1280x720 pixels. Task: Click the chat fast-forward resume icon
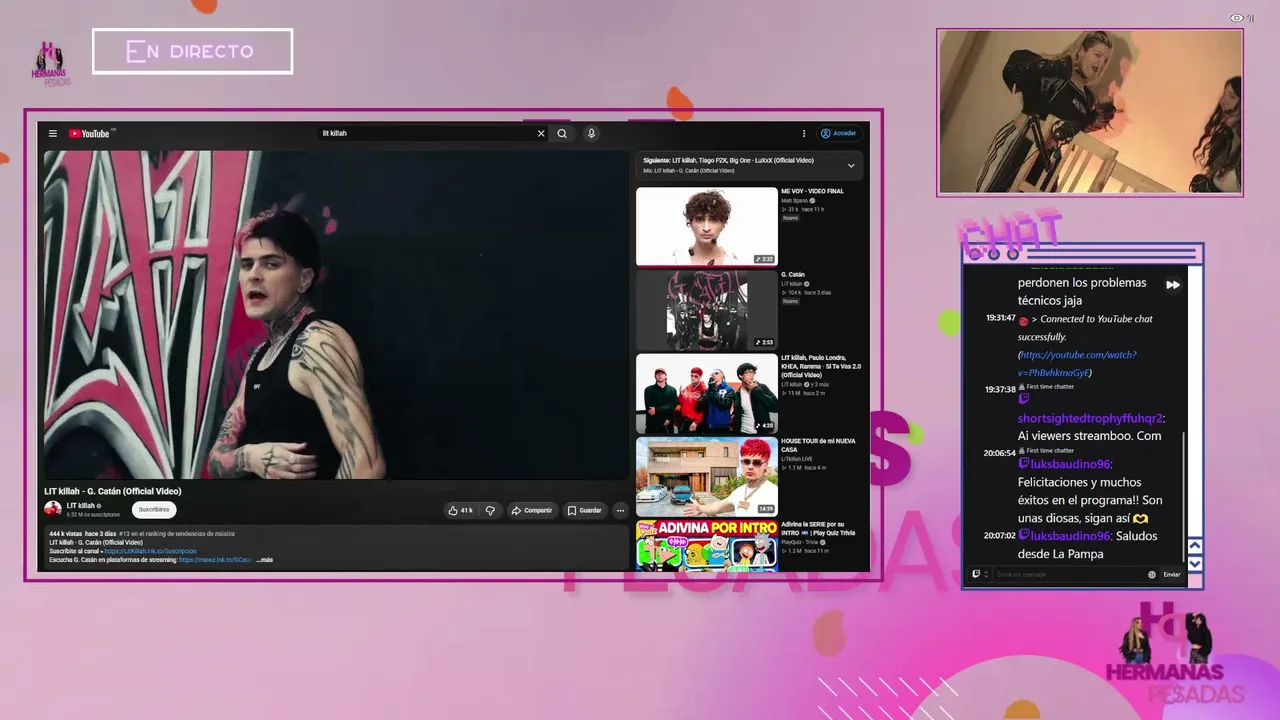(x=1173, y=285)
